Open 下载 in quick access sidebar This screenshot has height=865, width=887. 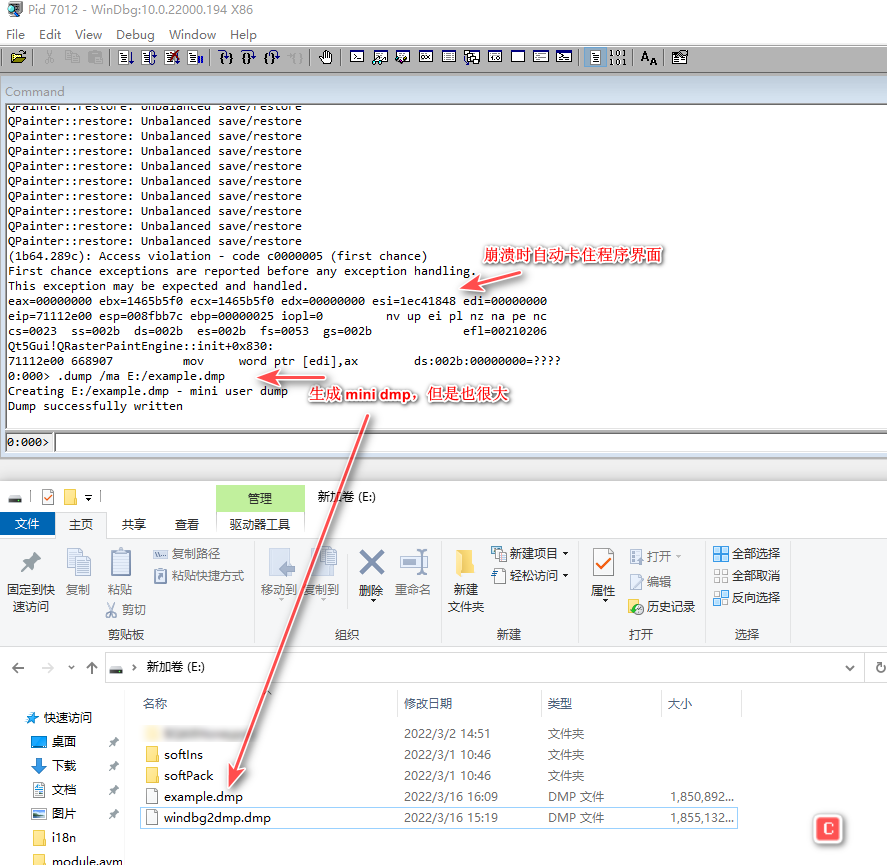tap(63, 765)
